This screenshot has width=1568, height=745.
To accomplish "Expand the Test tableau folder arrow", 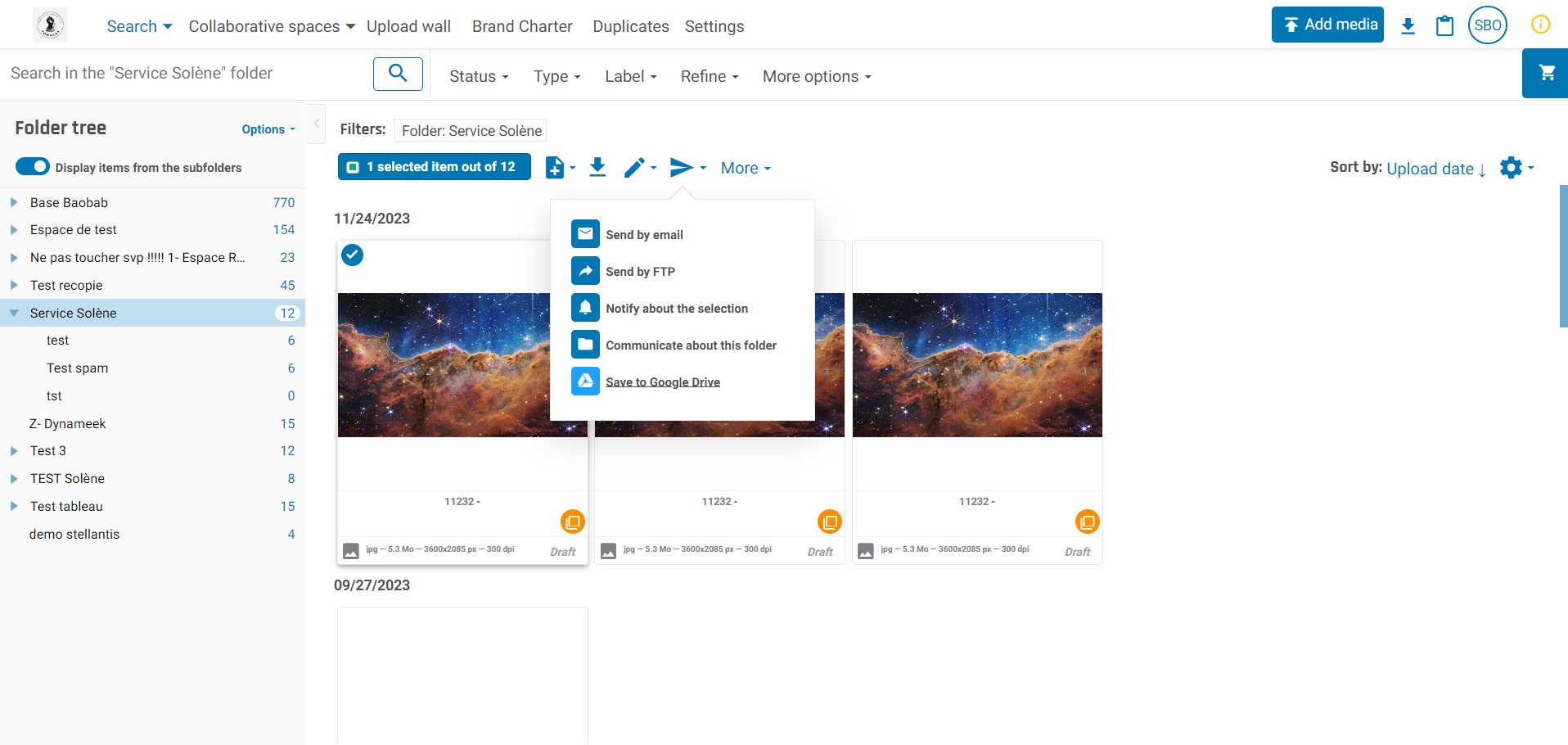I will point(14,506).
